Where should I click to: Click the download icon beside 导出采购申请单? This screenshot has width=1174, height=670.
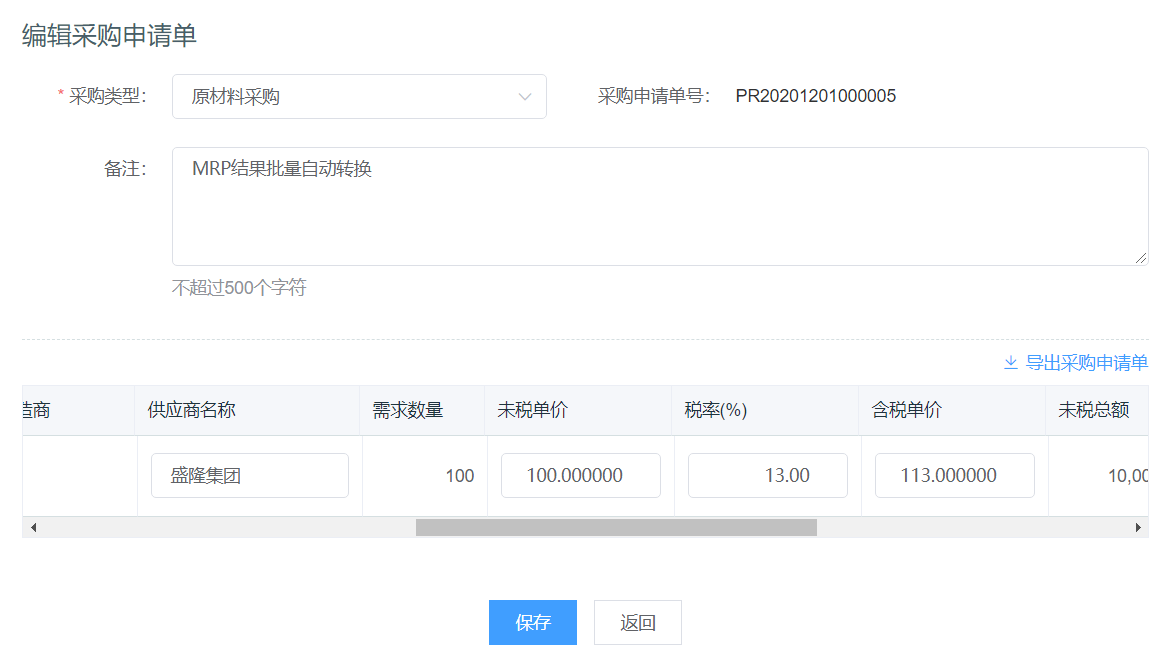[1010, 363]
